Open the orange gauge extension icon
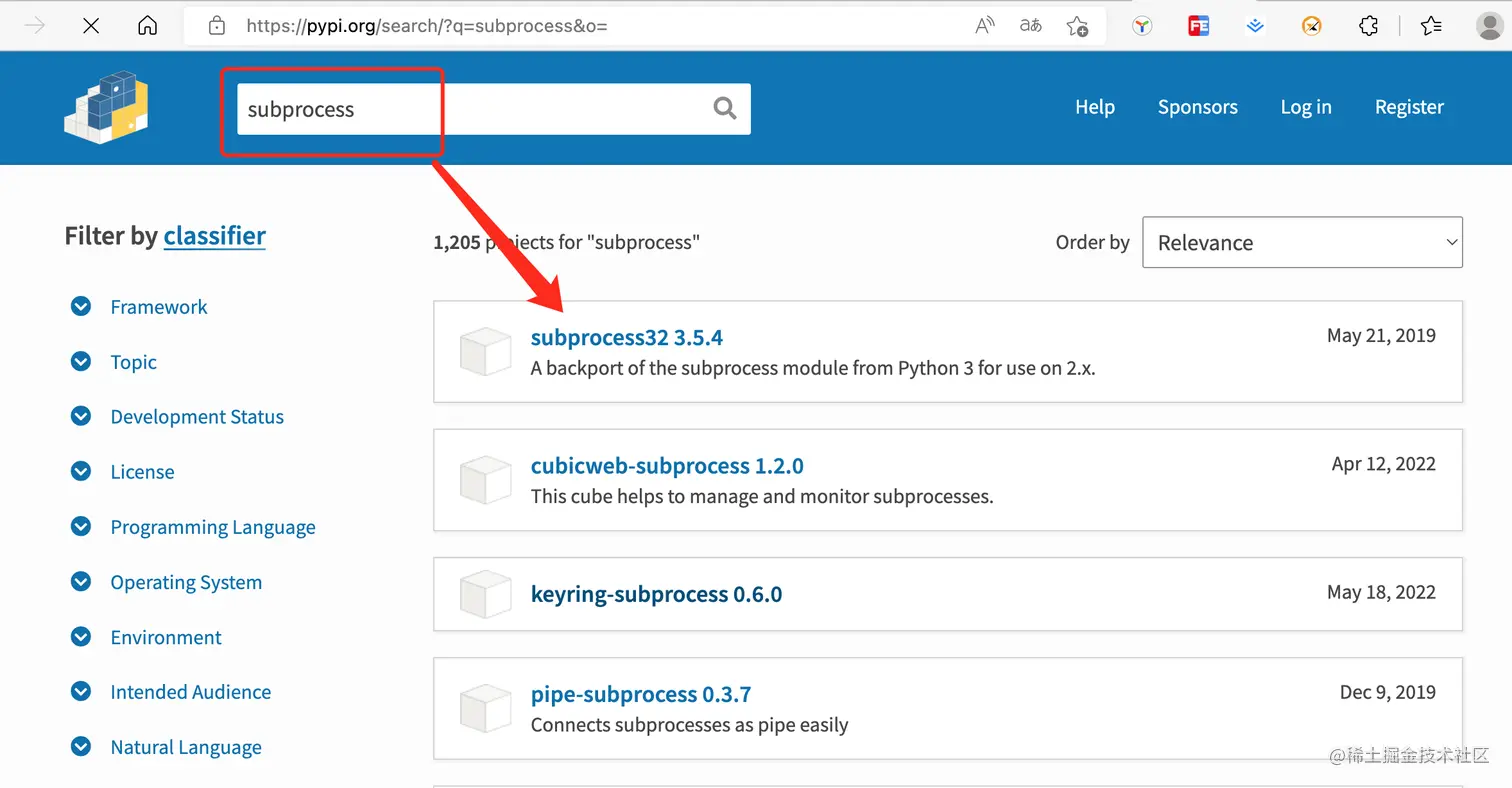This screenshot has height=788, width=1512. [1312, 26]
